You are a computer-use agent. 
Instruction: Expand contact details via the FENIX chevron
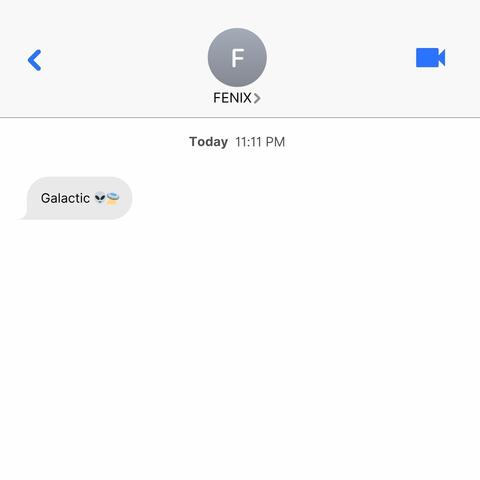pyautogui.click(x=256, y=98)
